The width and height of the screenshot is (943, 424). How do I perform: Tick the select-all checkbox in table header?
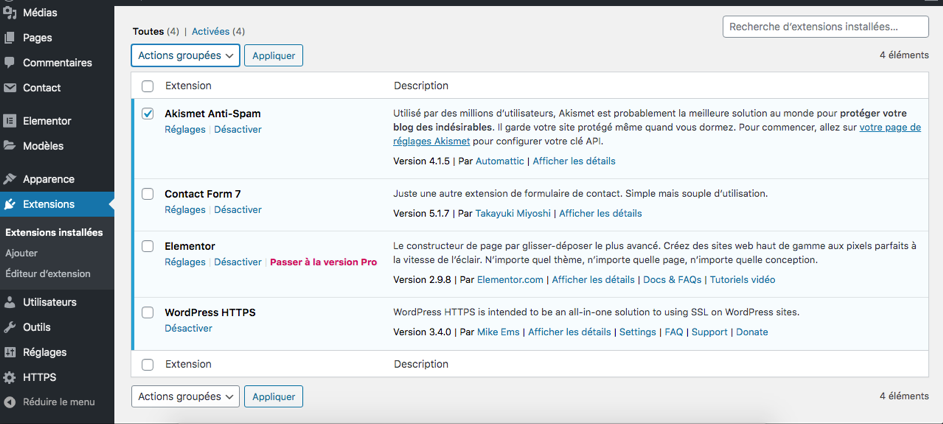147,86
